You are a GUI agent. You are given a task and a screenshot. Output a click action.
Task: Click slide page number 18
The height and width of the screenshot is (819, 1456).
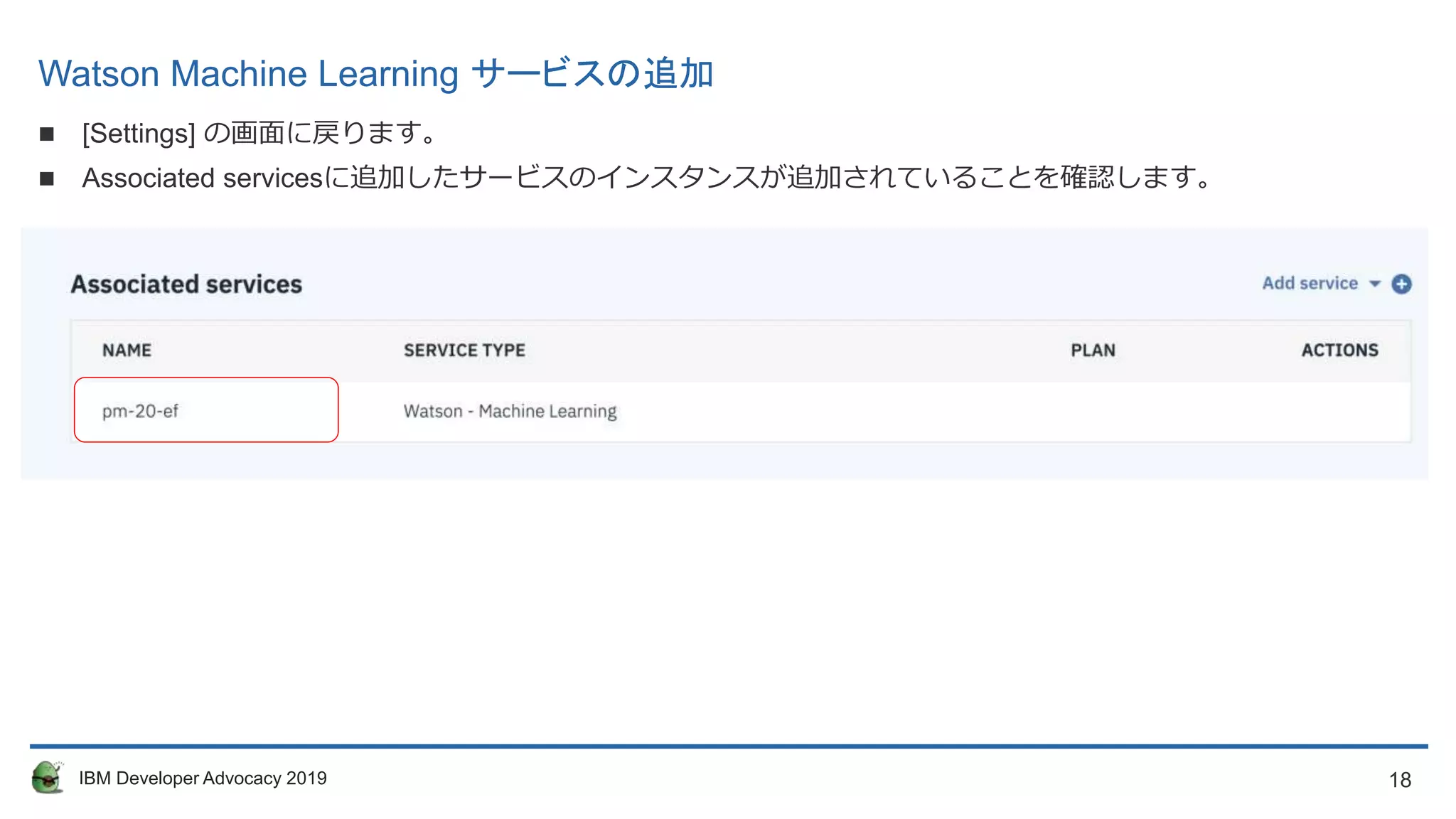pos(1400,780)
